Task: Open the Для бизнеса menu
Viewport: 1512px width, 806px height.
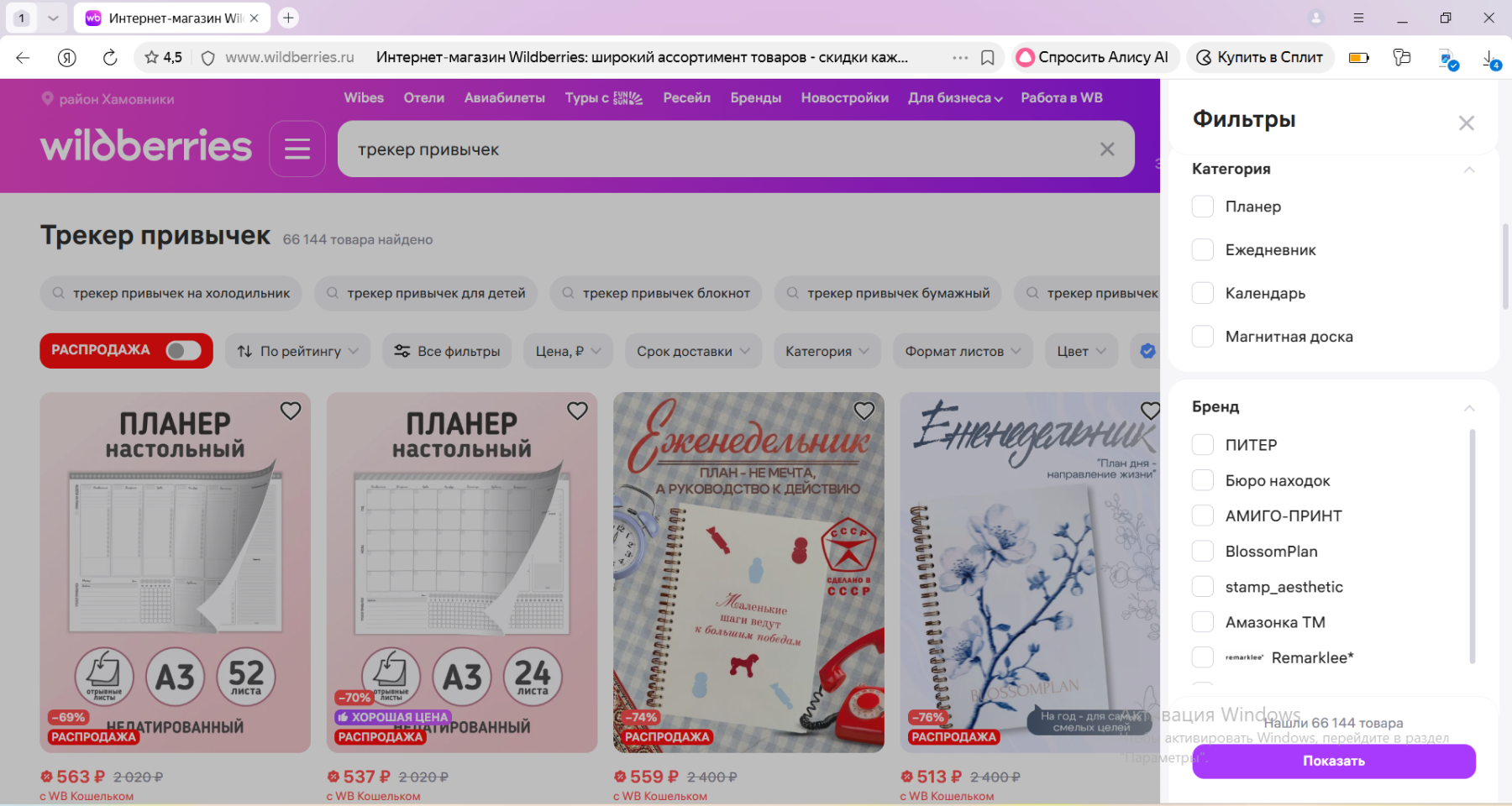Action: 955,98
